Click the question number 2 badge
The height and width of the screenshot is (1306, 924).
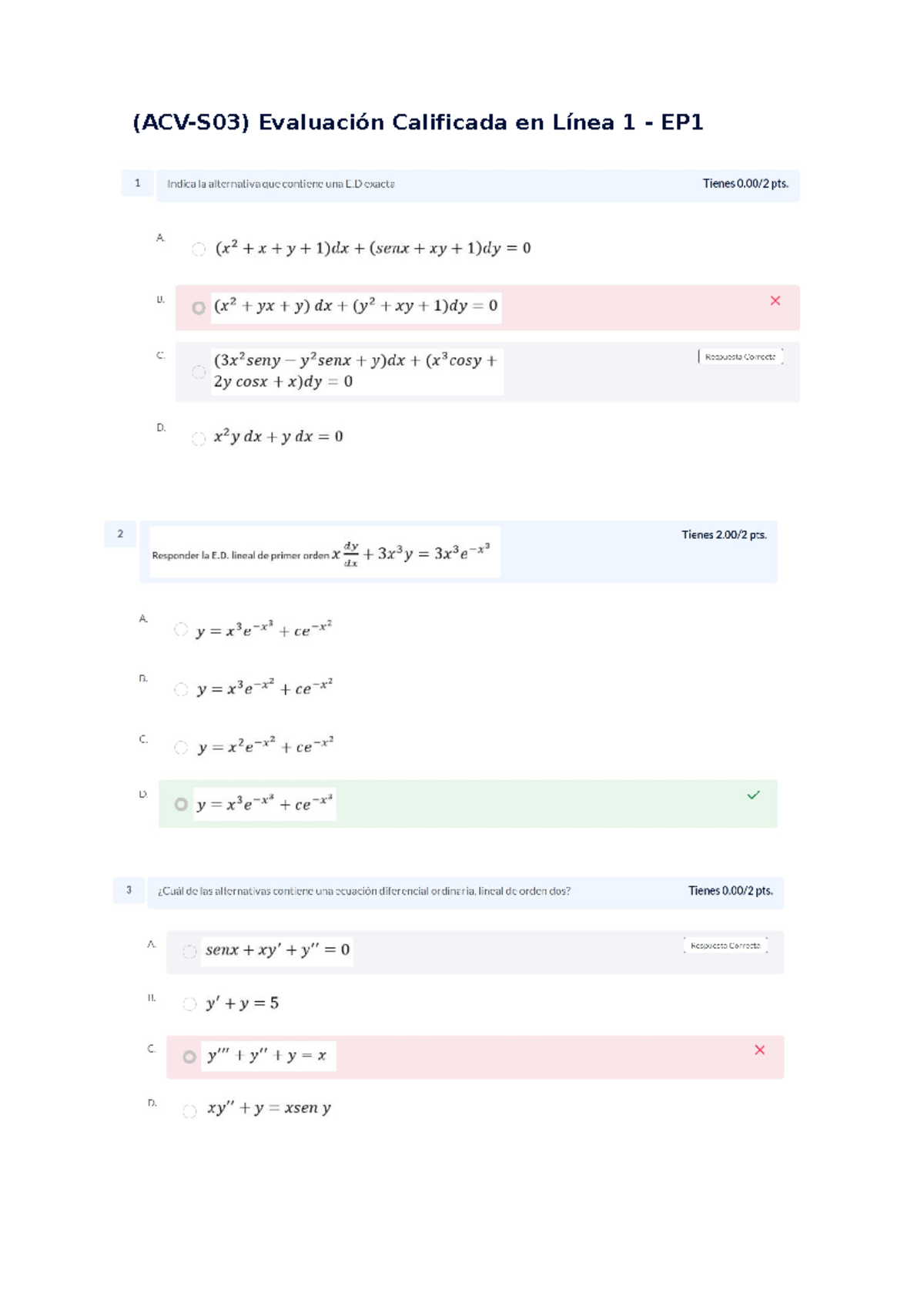tap(120, 534)
